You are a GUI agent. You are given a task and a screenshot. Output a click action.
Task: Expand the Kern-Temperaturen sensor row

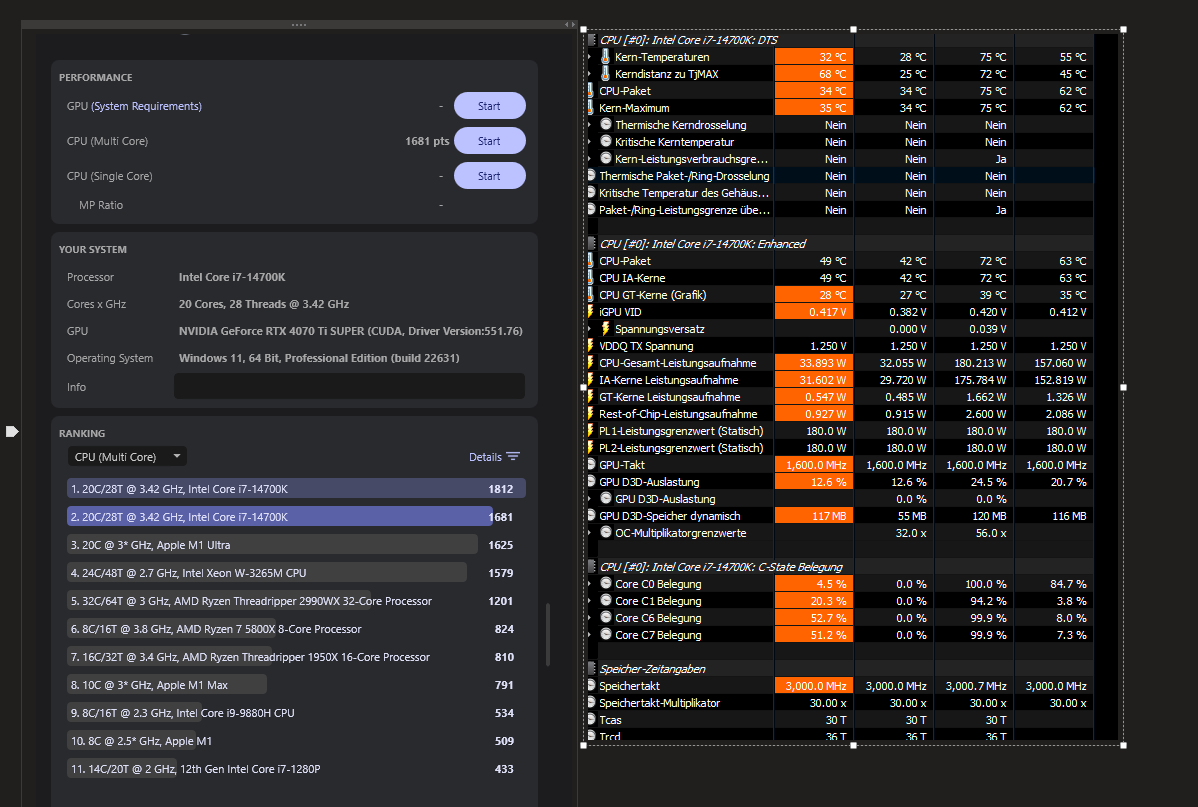(x=589, y=57)
